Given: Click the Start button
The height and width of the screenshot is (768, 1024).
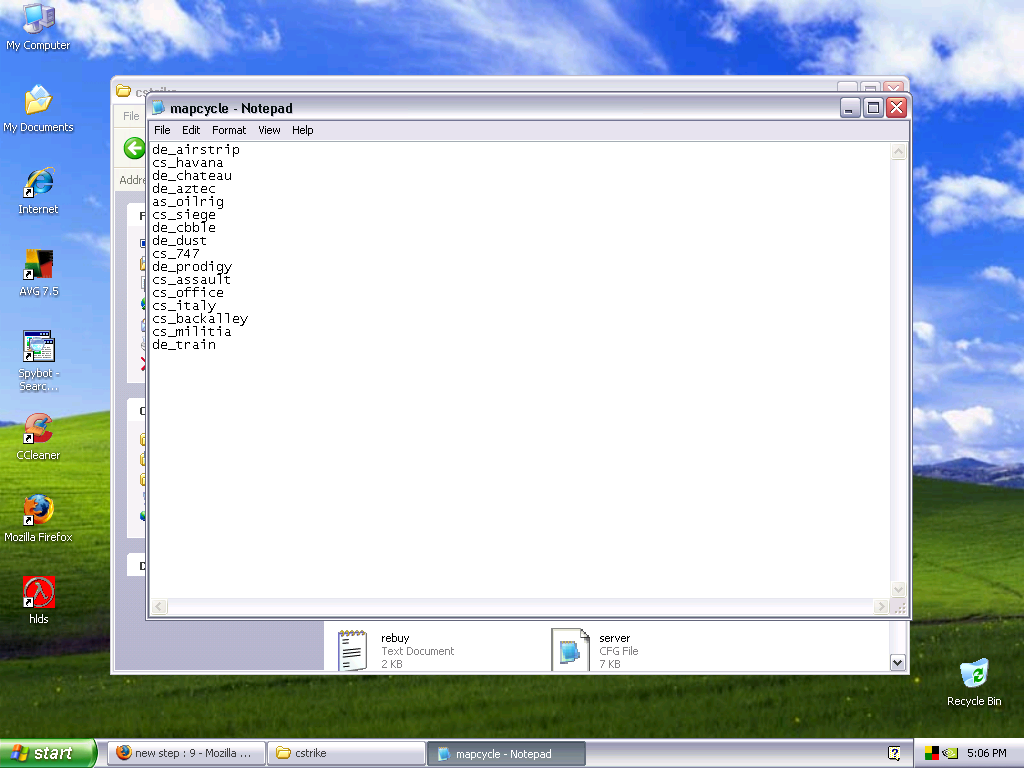Looking at the screenshot, I should click(x=48, y=753).
